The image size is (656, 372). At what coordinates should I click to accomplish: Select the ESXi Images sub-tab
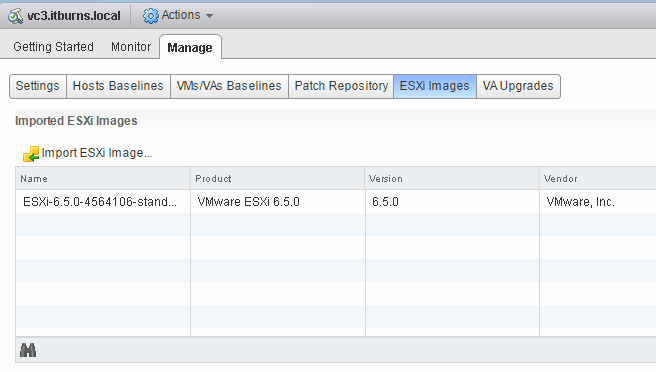coord(435,86)
